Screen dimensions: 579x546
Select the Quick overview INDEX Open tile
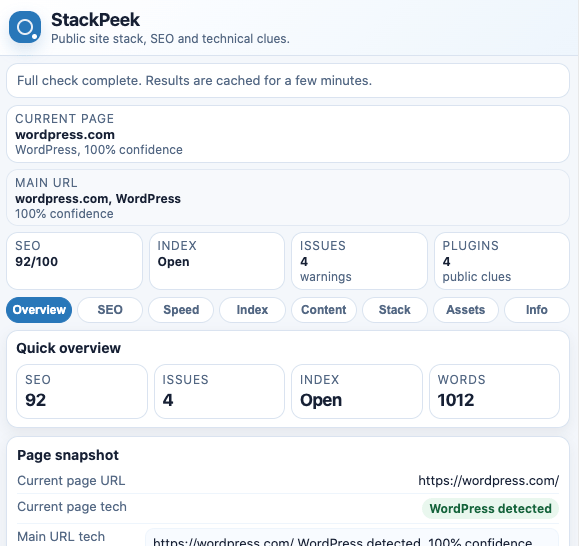[357, 392]
